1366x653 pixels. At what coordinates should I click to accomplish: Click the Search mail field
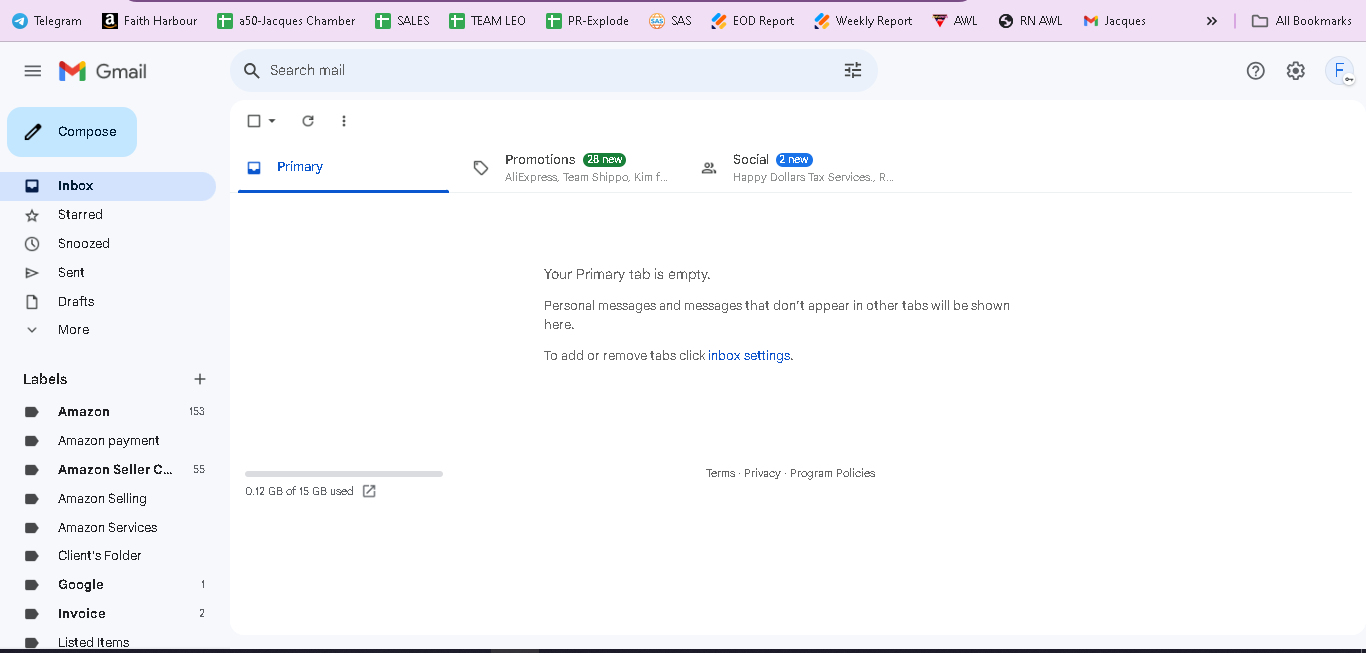(x=553, y=70)
